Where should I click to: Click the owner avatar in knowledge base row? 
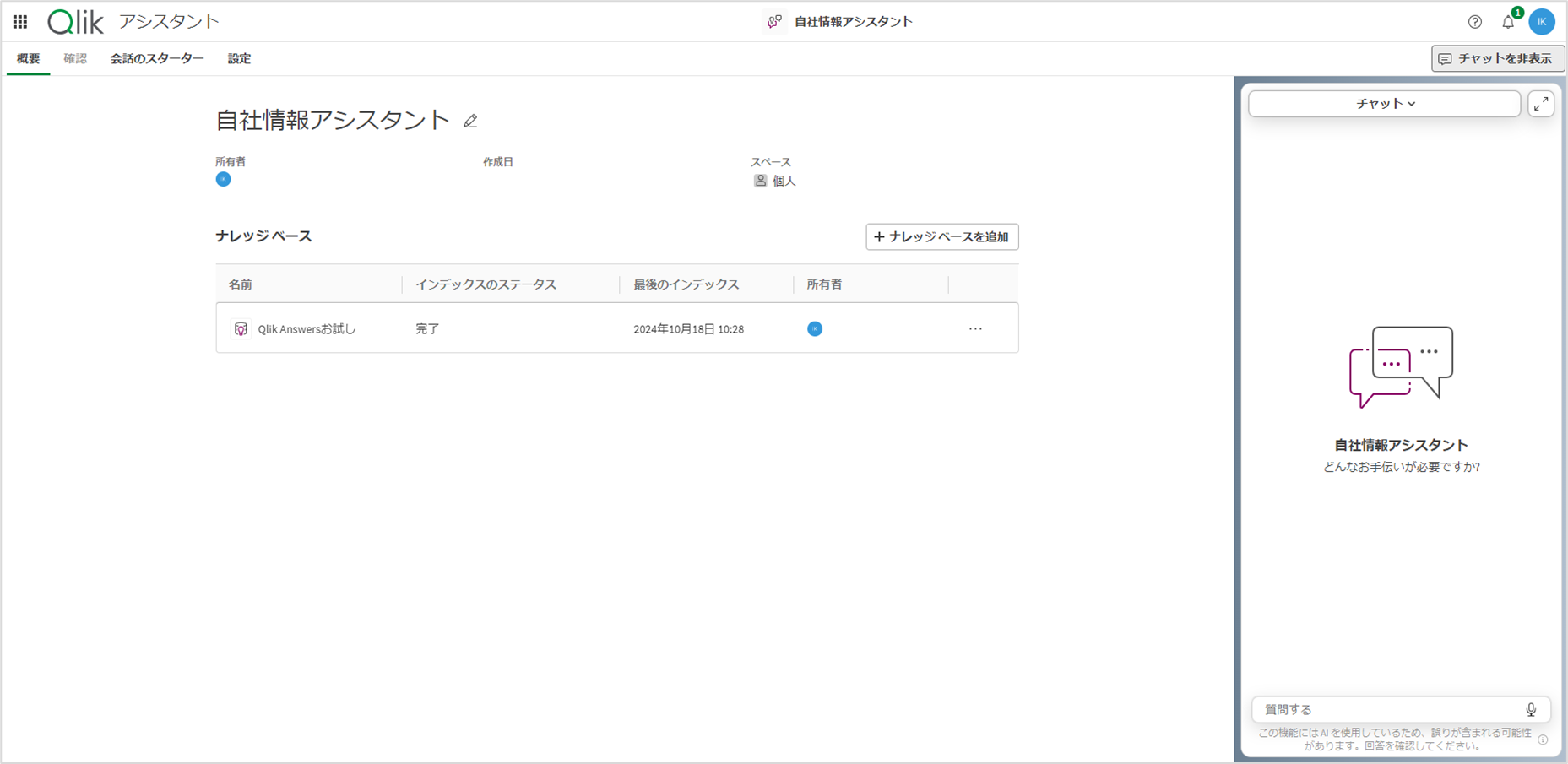pyautogui.click(x=815, y=328)
